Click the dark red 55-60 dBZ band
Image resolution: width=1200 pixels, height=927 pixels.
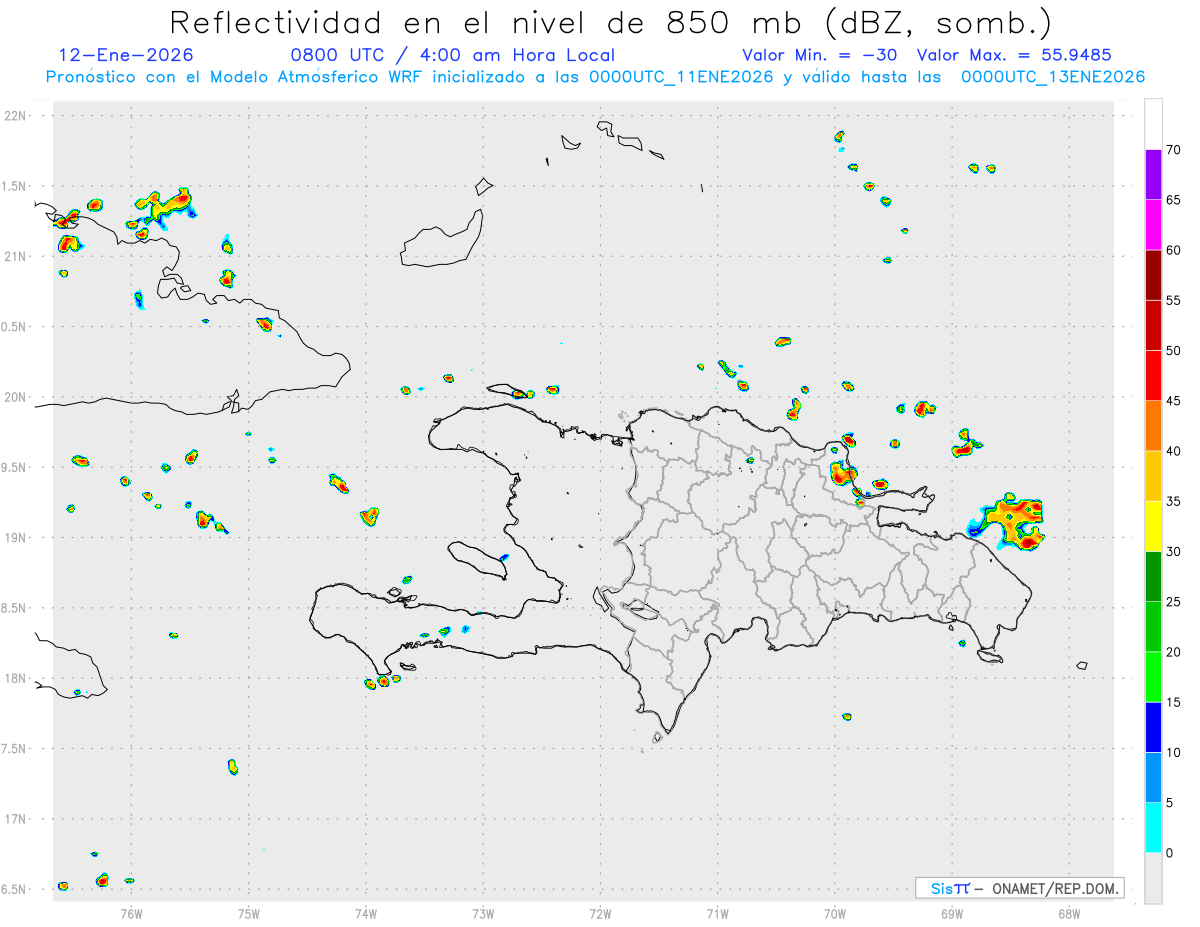click(1153, 275)
